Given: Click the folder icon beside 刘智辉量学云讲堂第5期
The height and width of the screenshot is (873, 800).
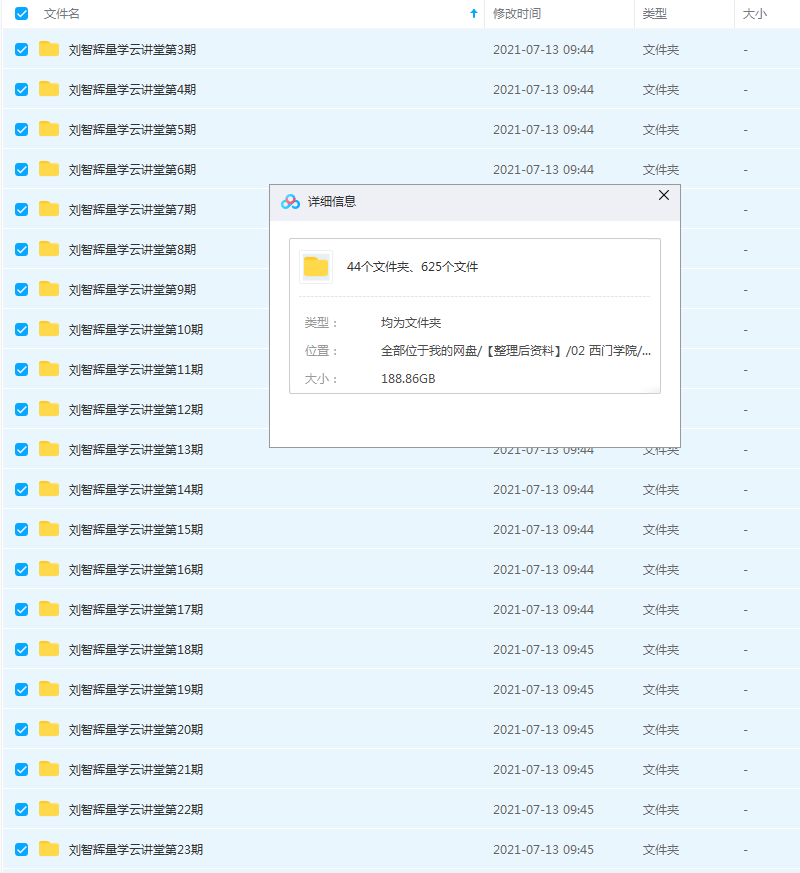Looking at the screenshot, I should [49, 129].
